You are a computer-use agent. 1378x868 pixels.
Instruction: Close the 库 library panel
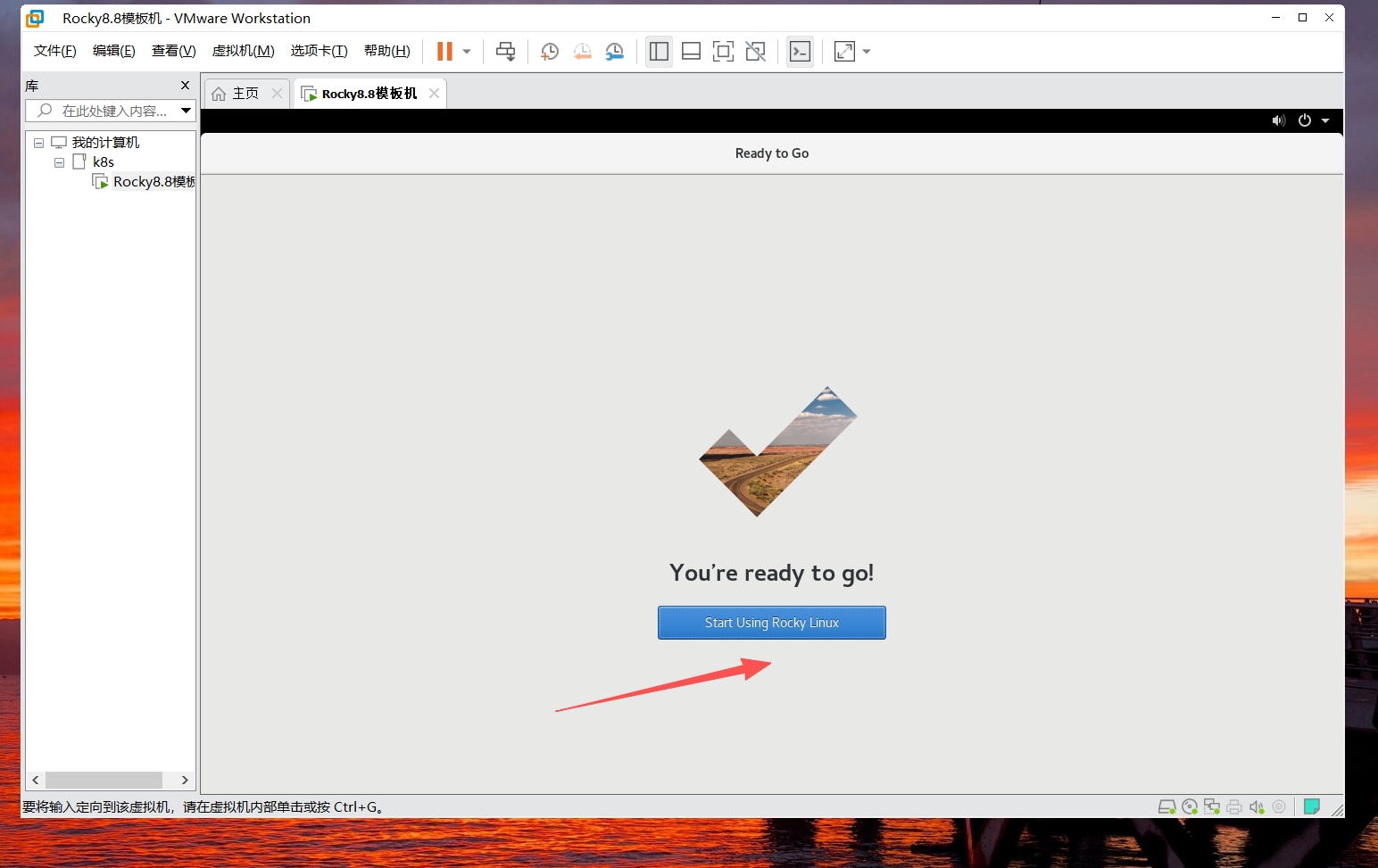coord(186,86)
